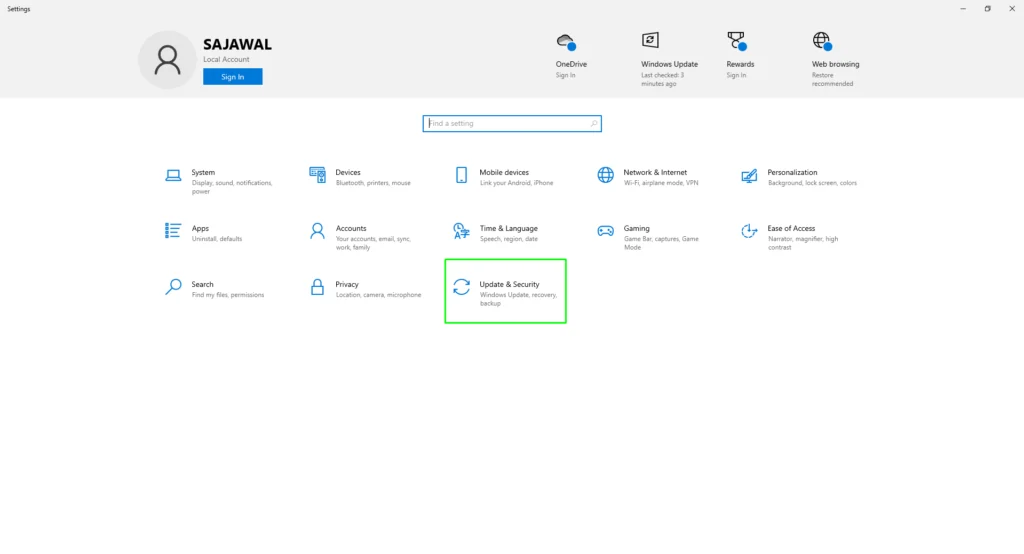
Task: Select the Time & Language label
Action: click(509, 229)
